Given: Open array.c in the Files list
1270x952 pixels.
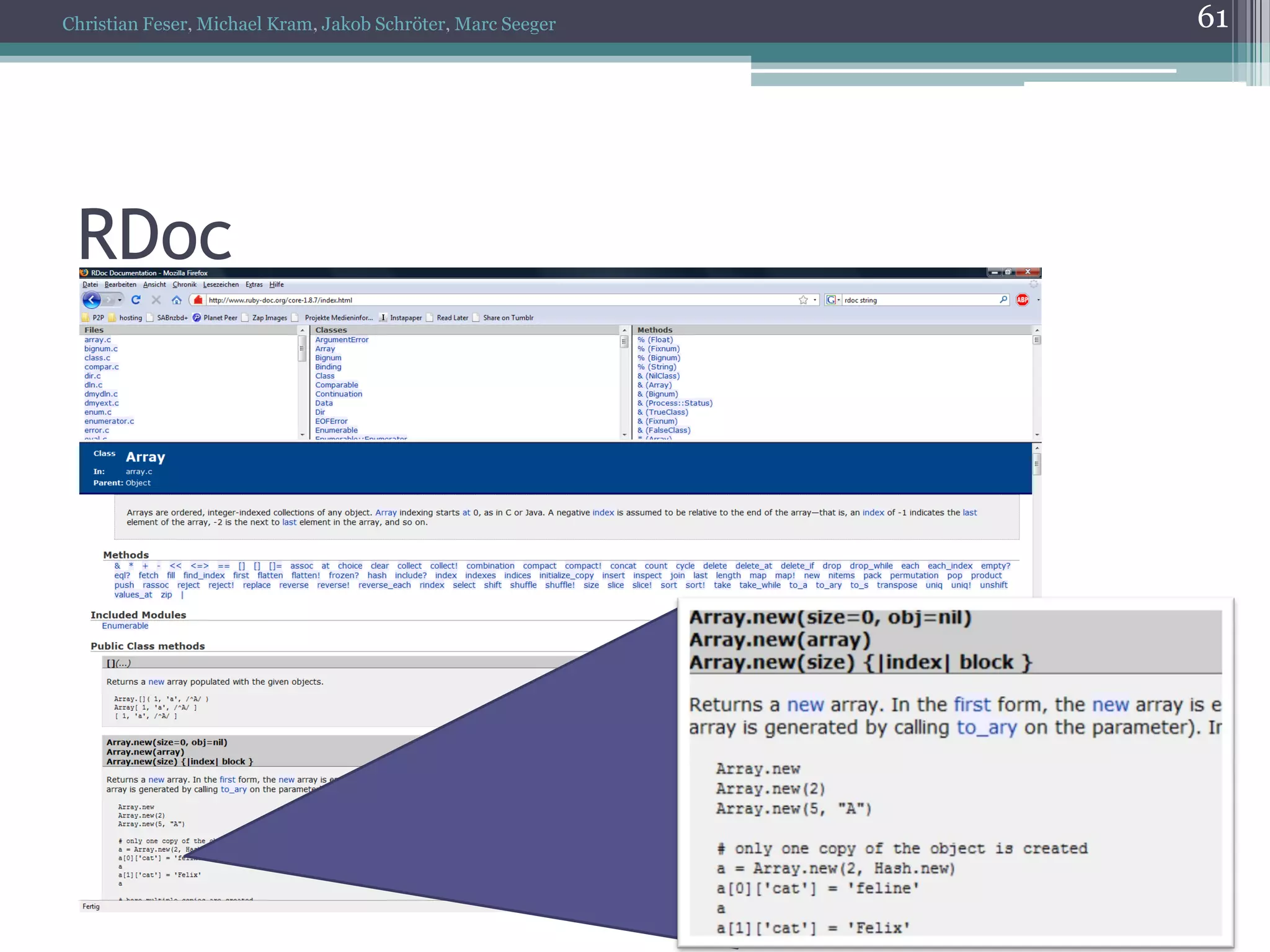Looking at the screenshot, I should coord(97,340).
